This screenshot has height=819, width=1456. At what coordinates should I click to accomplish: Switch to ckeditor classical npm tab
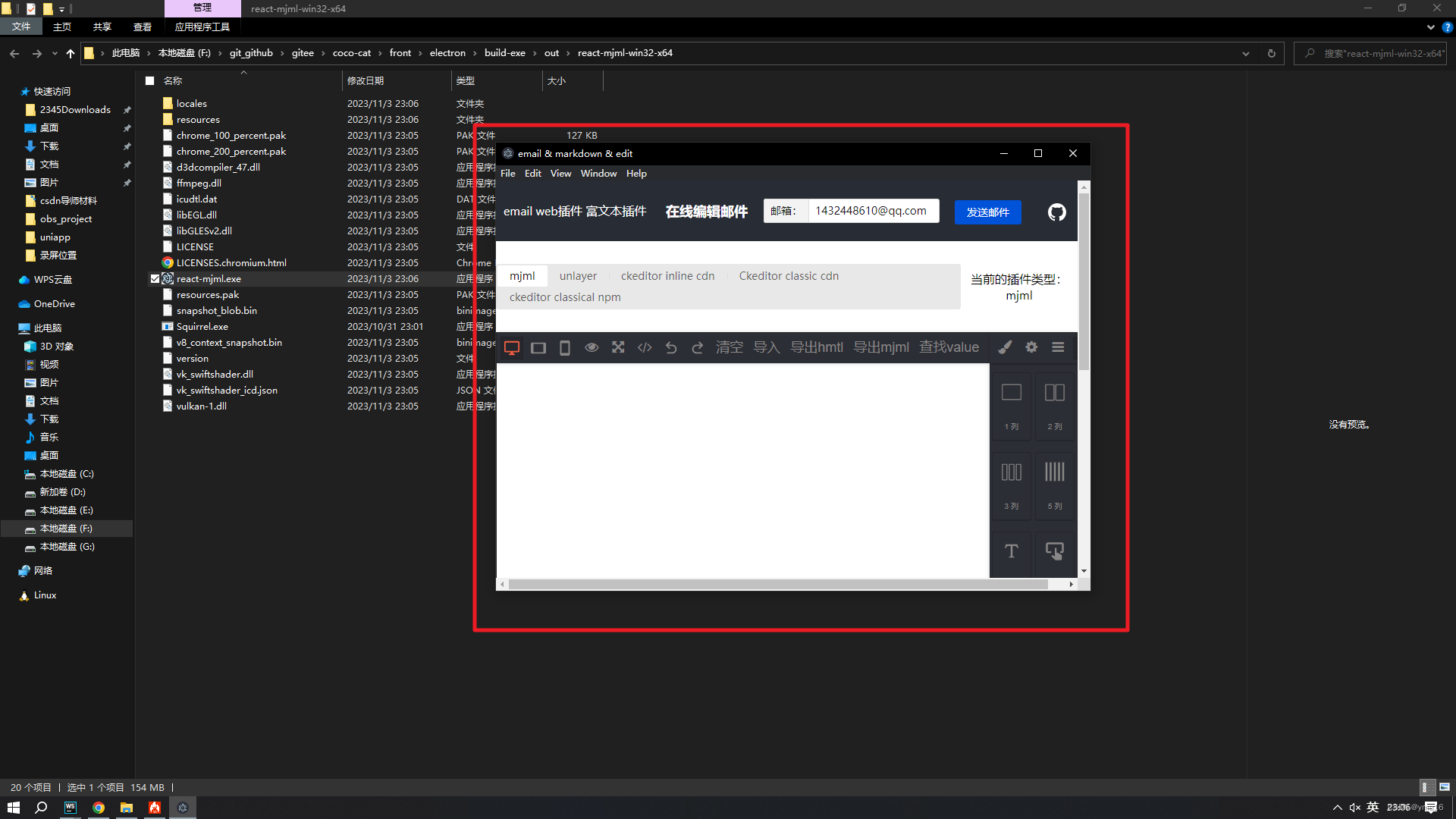tap(565, 297)
